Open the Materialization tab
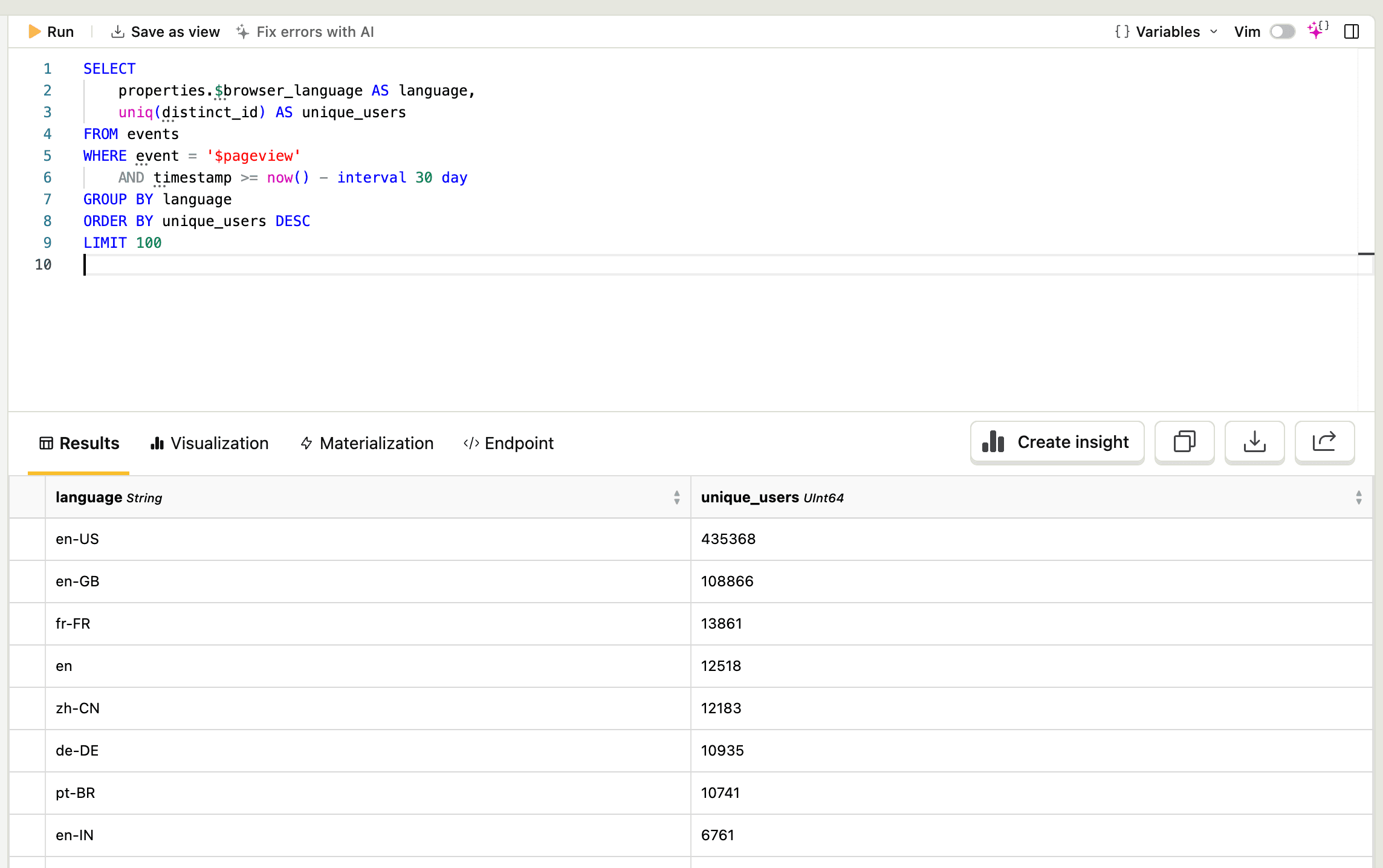Viewport: 1383px width, 868px height. point(367,443)
